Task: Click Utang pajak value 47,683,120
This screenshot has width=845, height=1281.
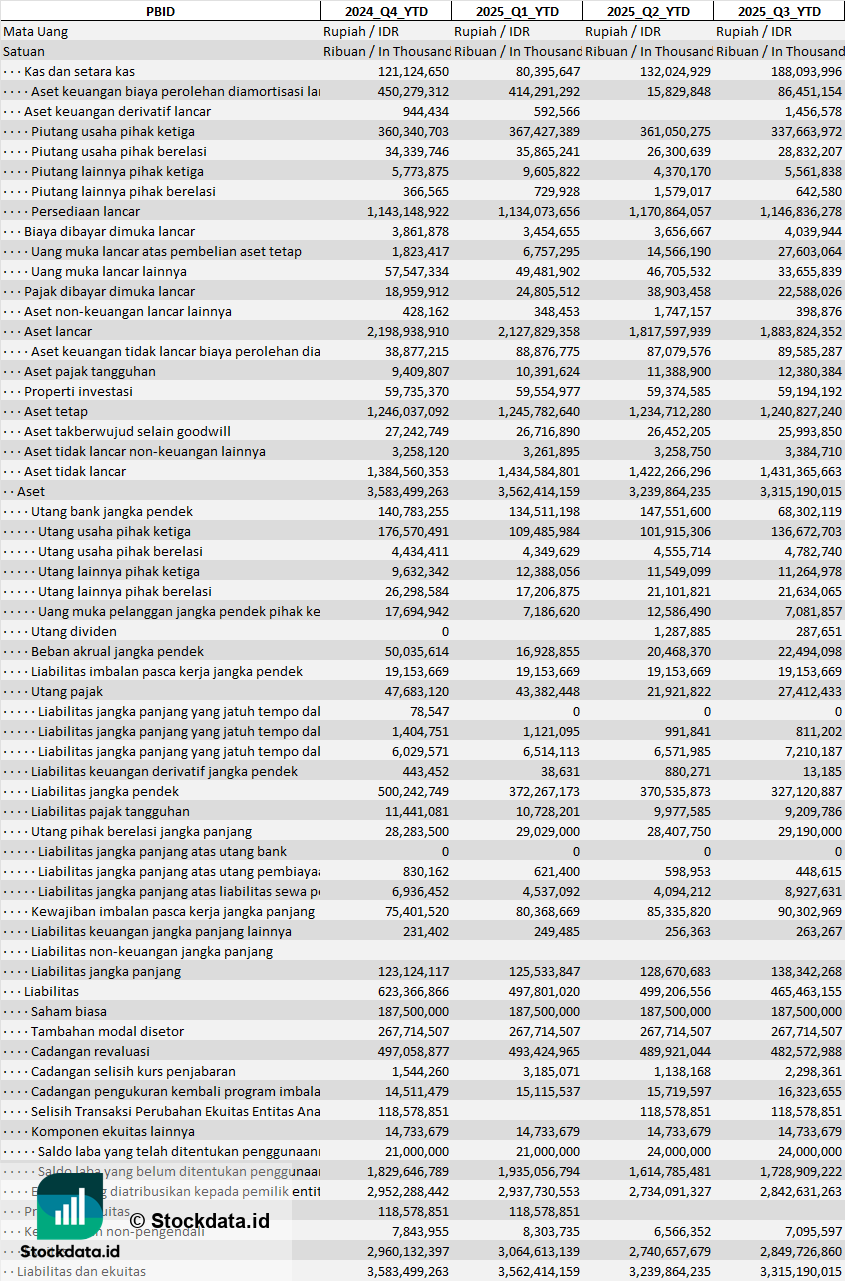Action: pyautogui.click(x=416, y=691)
